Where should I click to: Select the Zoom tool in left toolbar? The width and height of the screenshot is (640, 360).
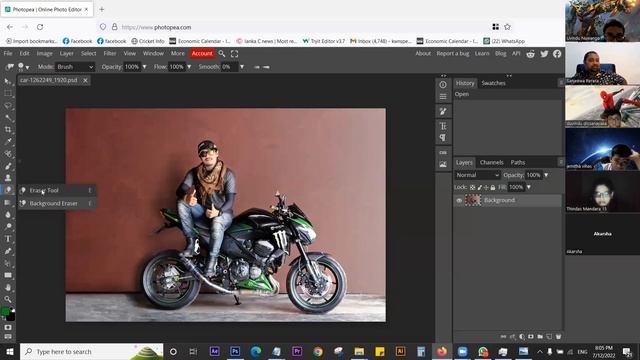pos(8,299)
